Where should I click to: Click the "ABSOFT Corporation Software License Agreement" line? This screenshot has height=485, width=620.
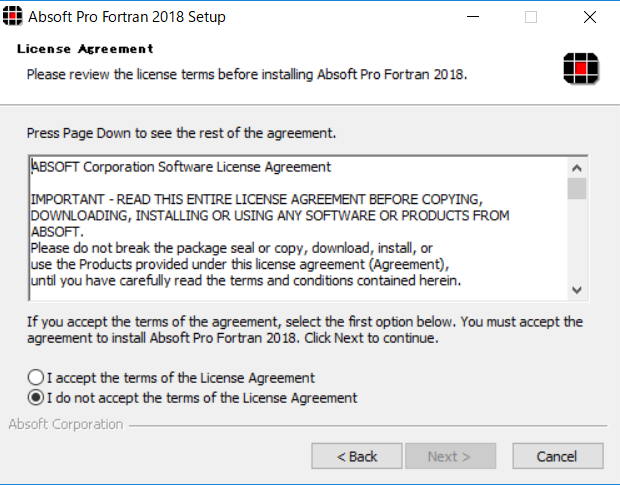coord(181,167)
